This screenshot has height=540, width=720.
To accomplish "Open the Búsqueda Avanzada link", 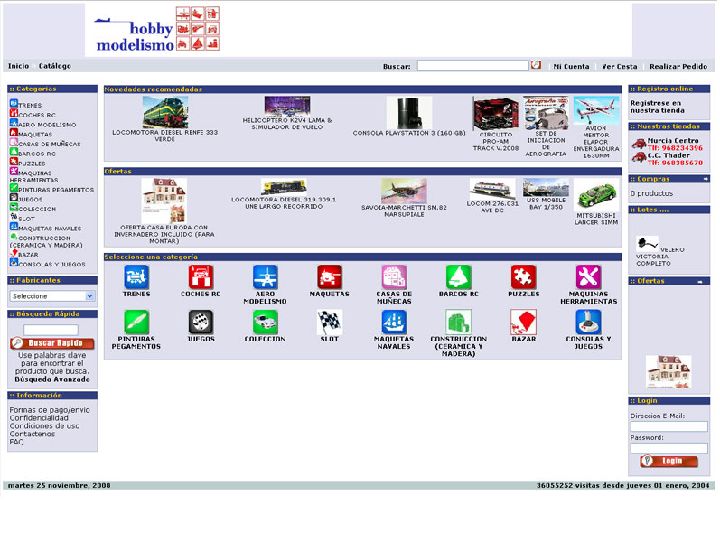I will coord(50,381).
